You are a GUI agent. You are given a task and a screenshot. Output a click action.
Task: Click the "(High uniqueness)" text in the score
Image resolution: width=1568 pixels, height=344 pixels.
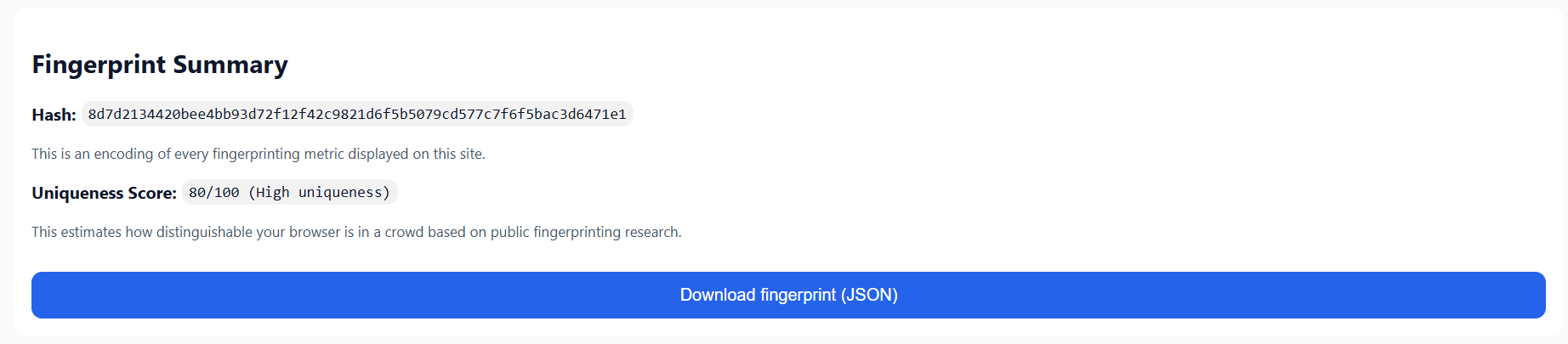(x=319, y=193)
